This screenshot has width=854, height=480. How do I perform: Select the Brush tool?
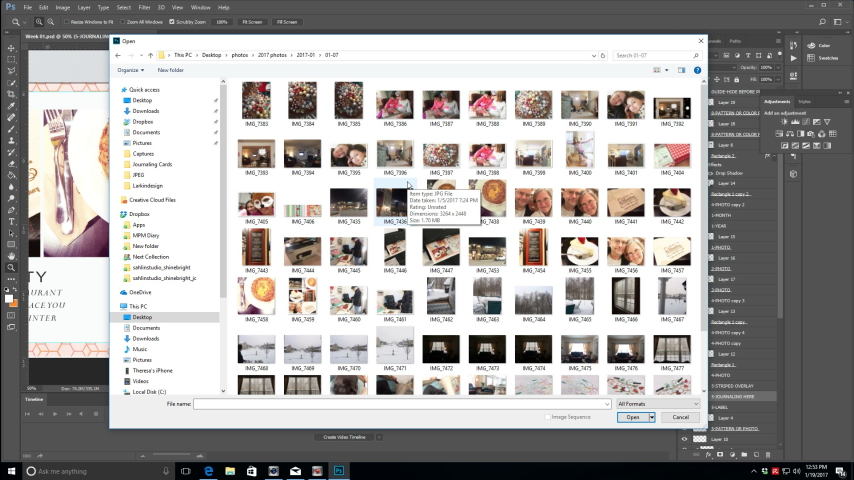point(11,129)
